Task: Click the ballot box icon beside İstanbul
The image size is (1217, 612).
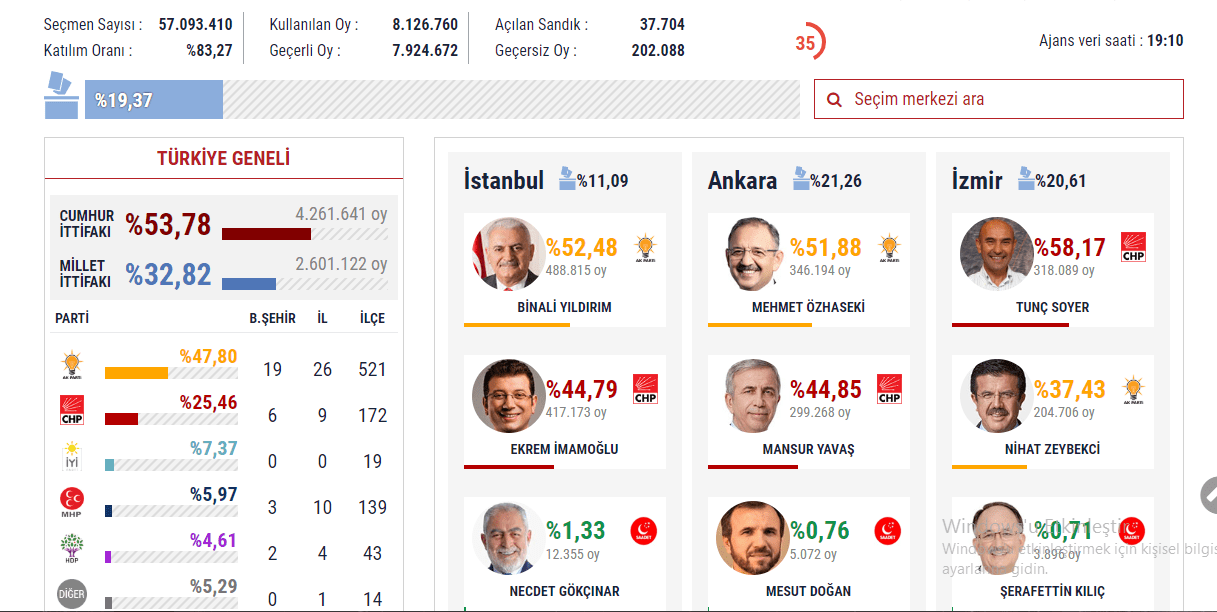Action: click(x=567, y=179)
